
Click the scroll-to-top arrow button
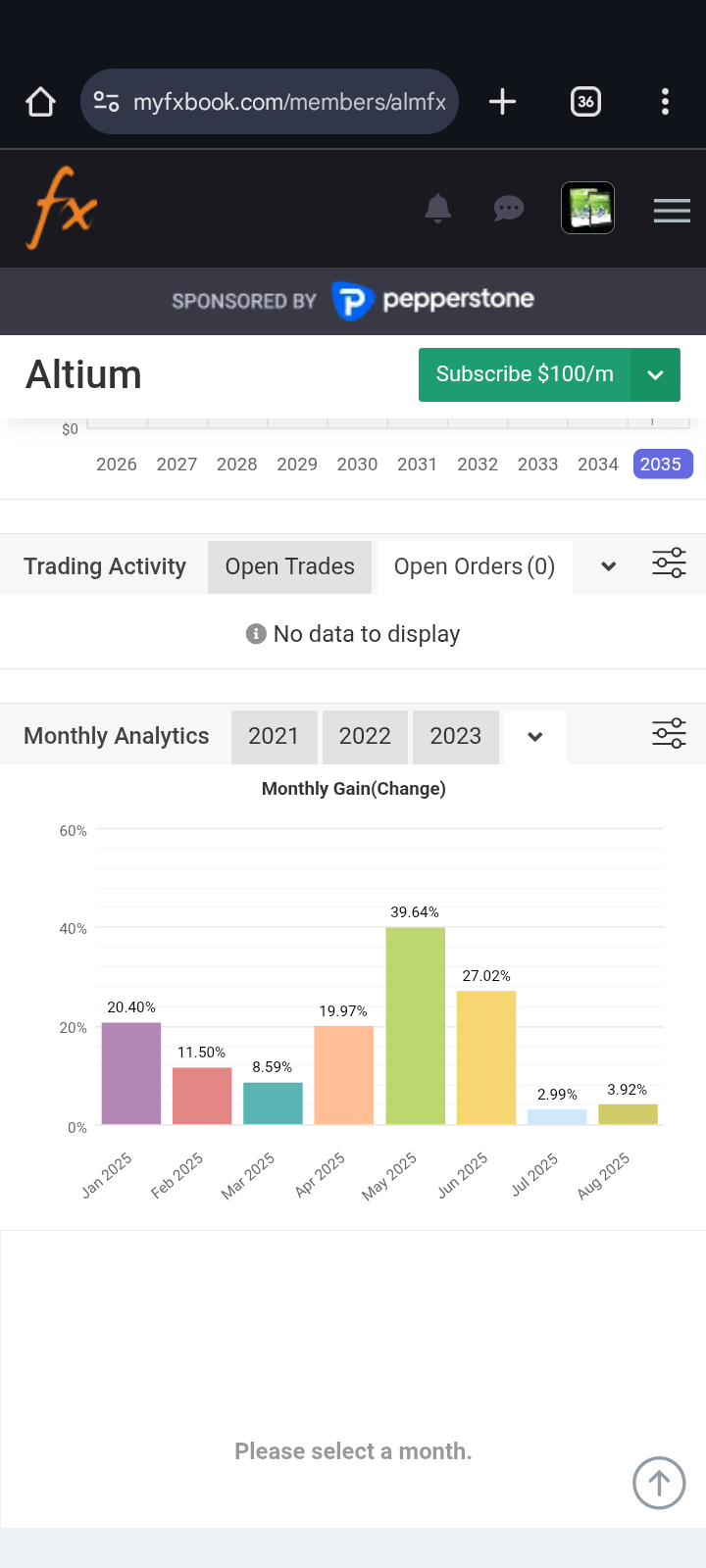pos(659,1483)
